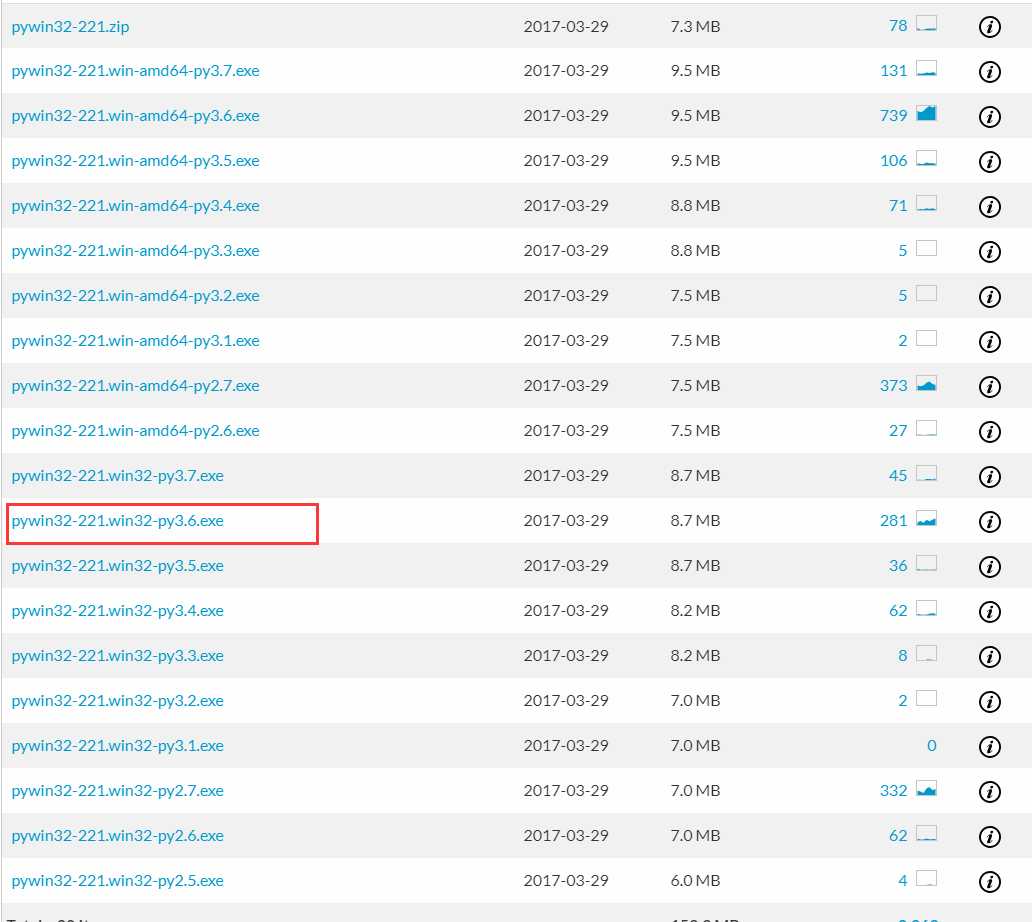Open info icon for win32-py2.5.exe row
This screenshot has width=1032, height=922.
(x=990, y=881)
